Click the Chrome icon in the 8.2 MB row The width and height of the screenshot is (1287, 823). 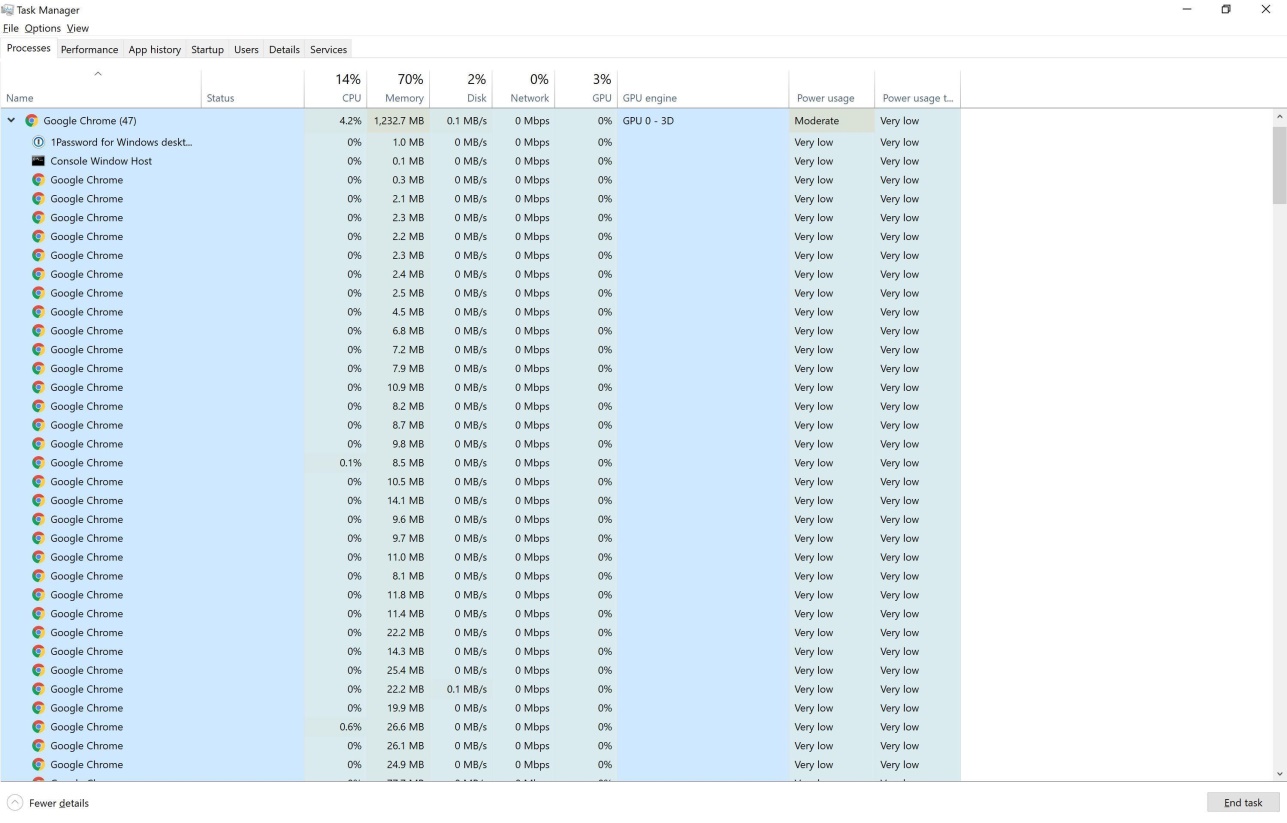(x=38, y=406)
